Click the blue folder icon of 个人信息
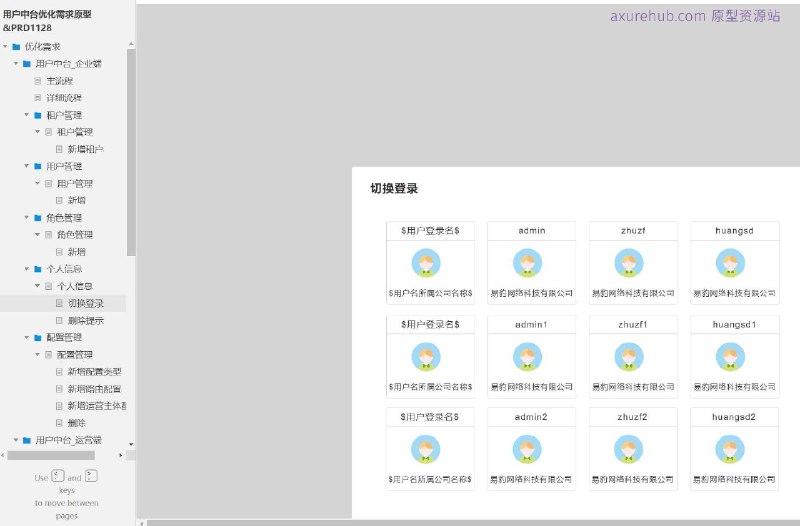The height and width of the screenshot is (526, 800). tap(38, 269)
